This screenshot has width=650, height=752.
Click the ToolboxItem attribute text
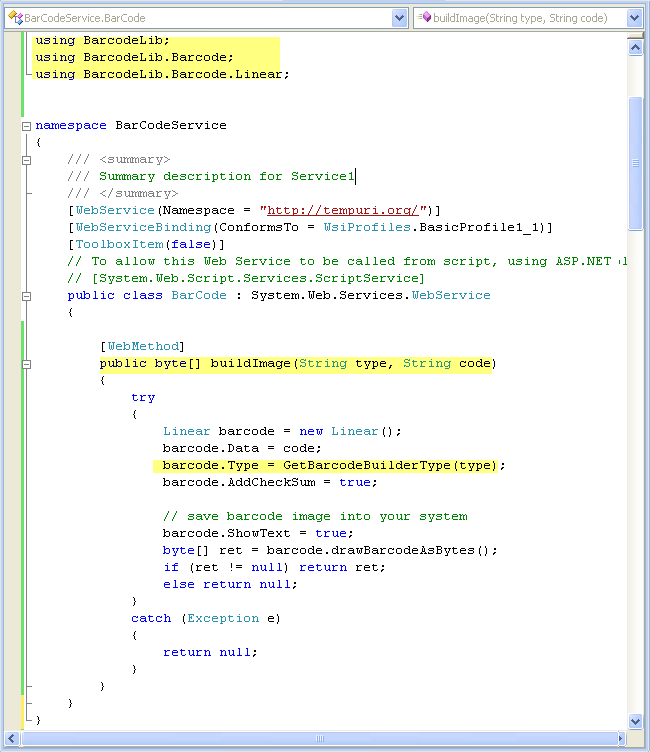pos(119,244)
